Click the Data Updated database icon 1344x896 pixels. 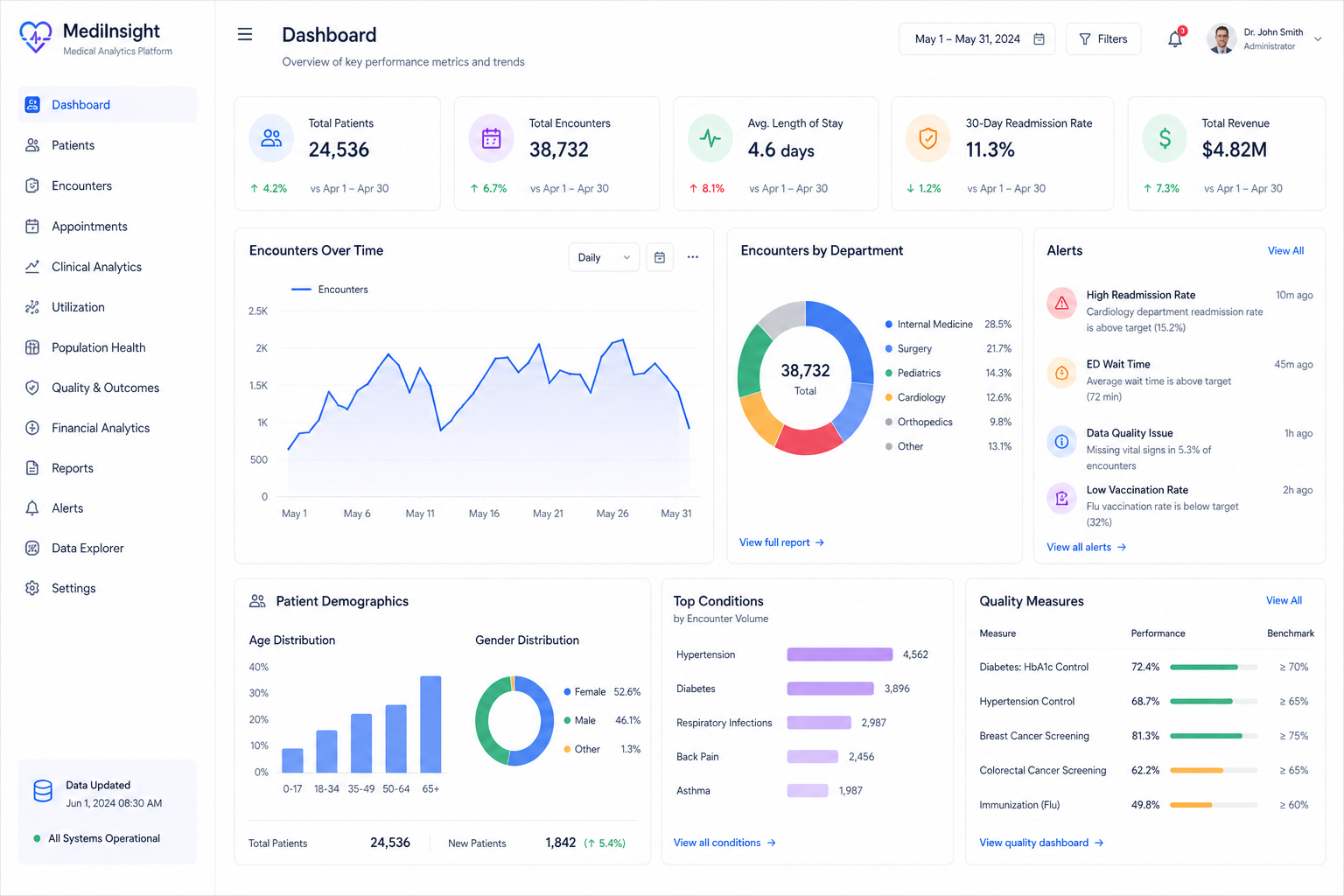pos(43,791)
